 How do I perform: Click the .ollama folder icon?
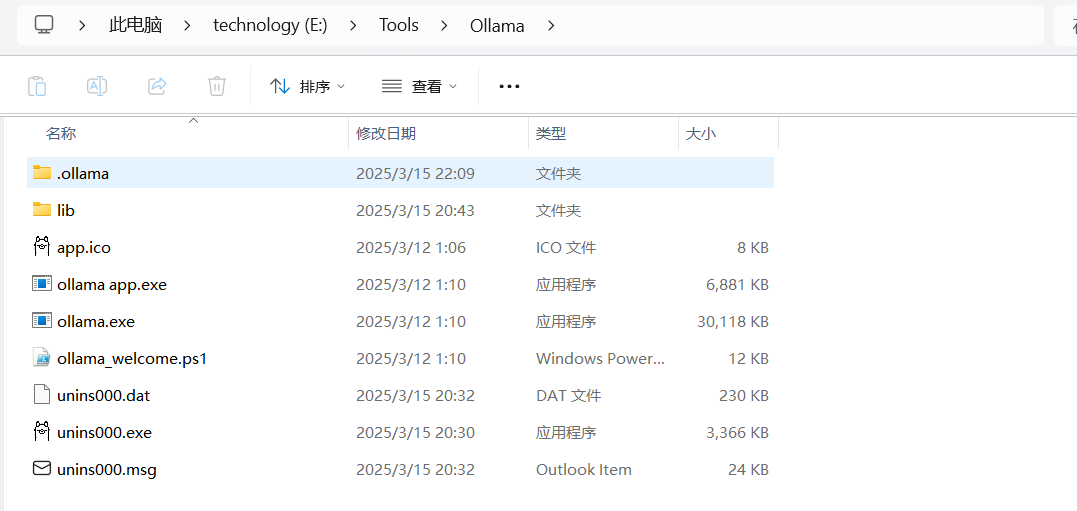[42, 172]
